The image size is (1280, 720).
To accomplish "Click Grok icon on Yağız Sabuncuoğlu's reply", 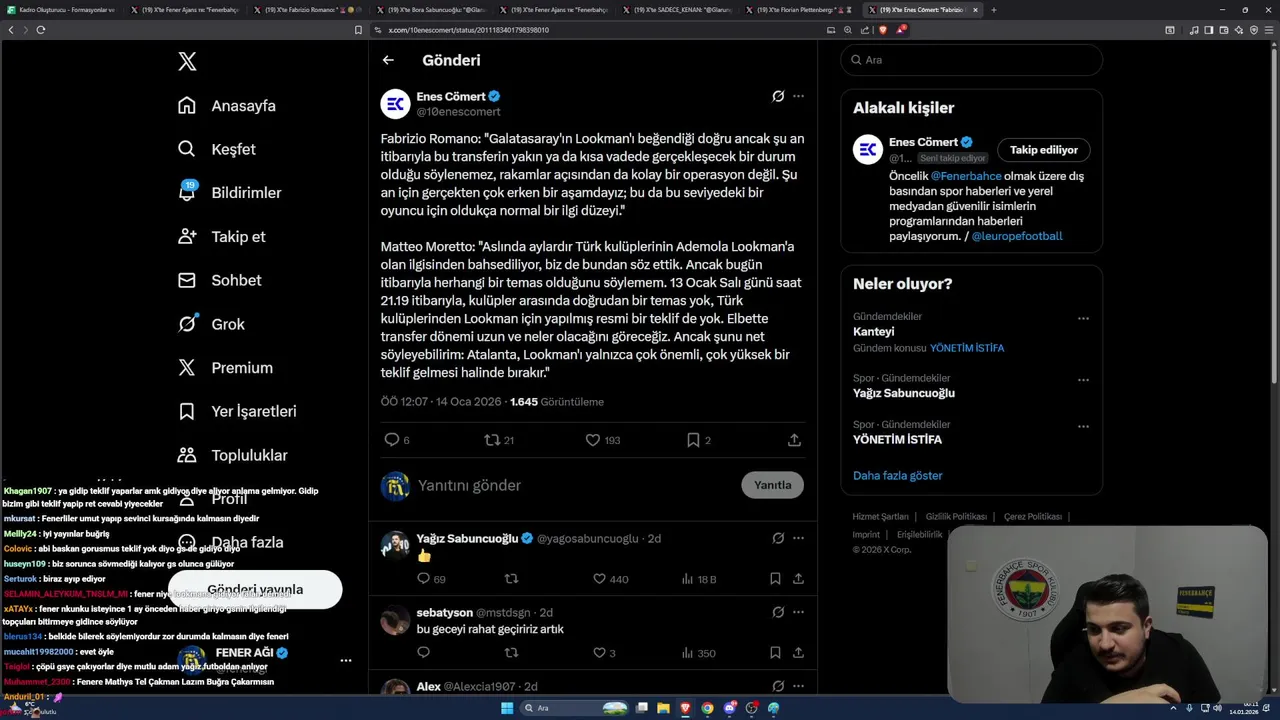I will pyautogui.click(x=778, y=538).
